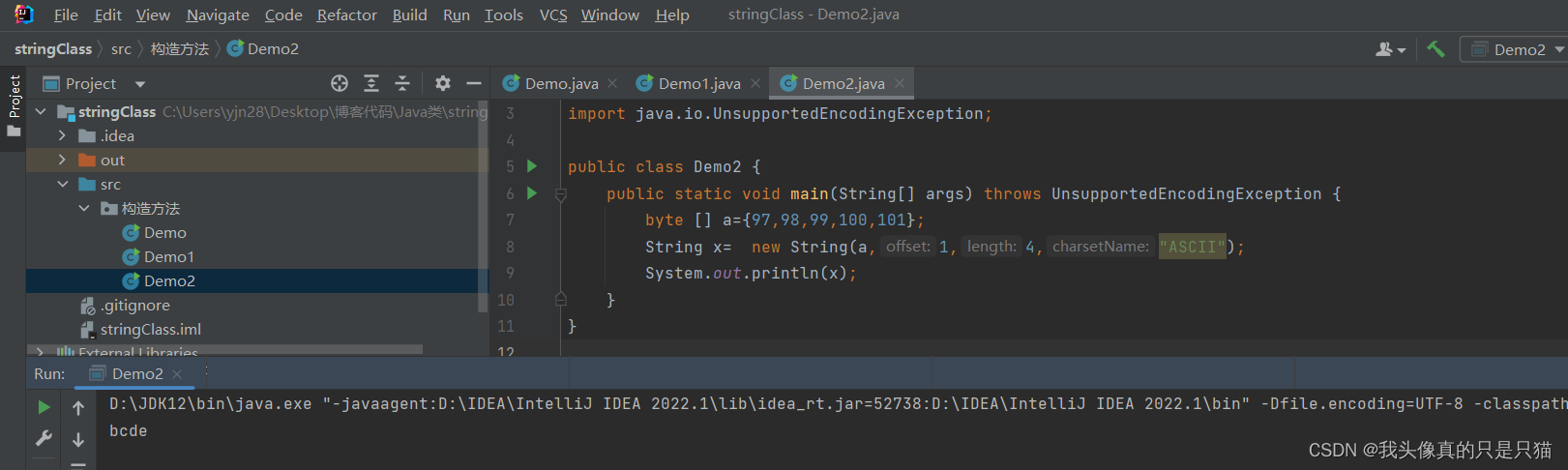The height and width of the screenshot is (470, 1568).
Task: Fold the main method at line 6
Action: (x=560, y=194)
